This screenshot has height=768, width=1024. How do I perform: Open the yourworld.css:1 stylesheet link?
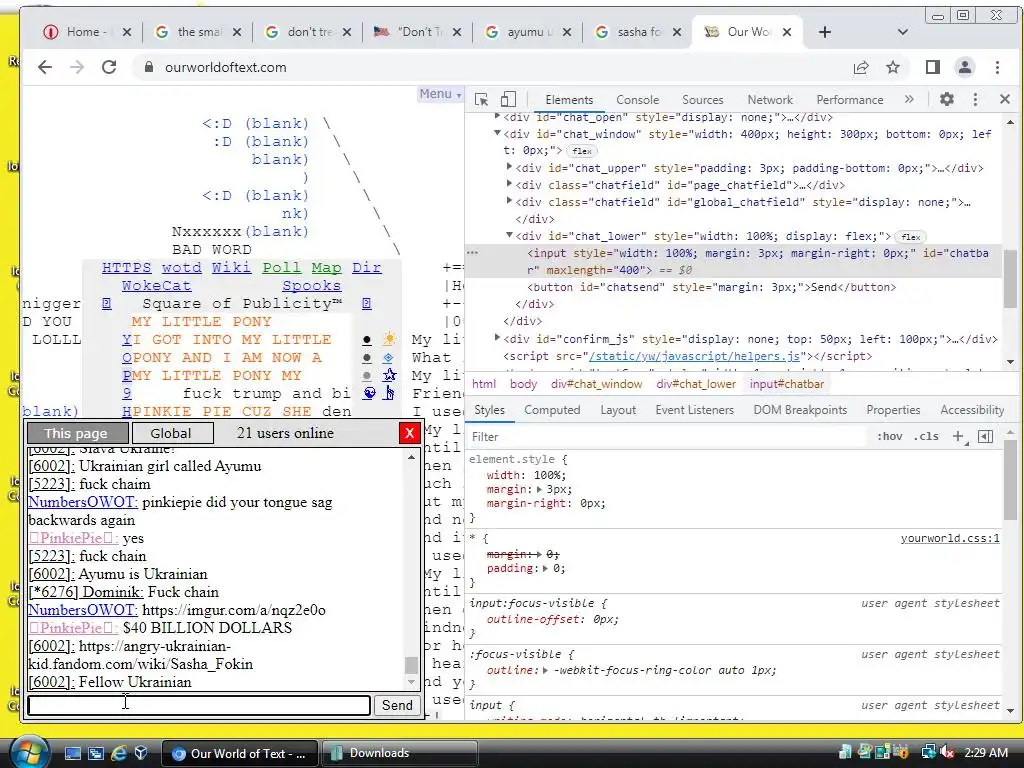pyautogui.click(x=950, y=538)
